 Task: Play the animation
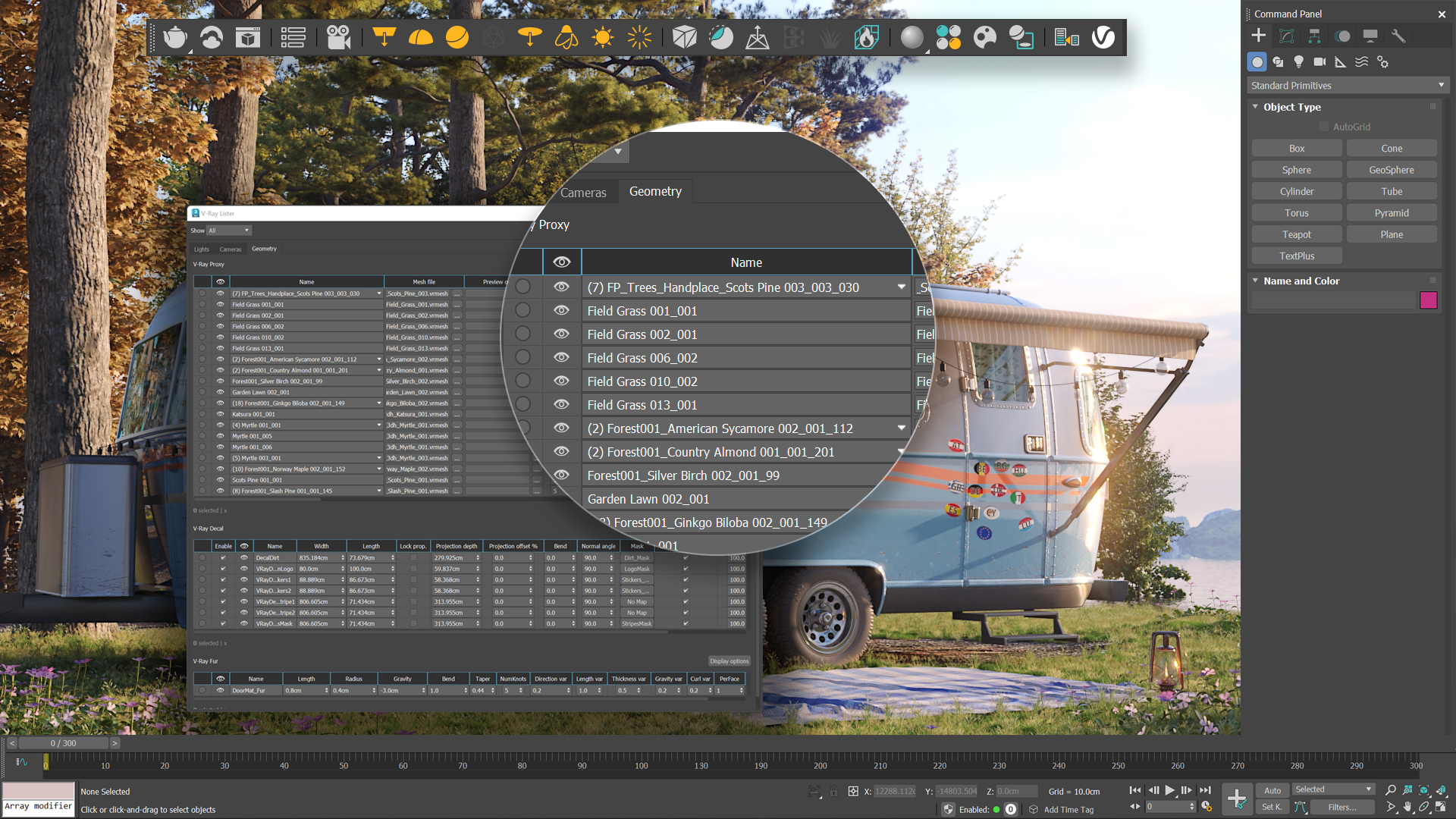pos(1170,790)
